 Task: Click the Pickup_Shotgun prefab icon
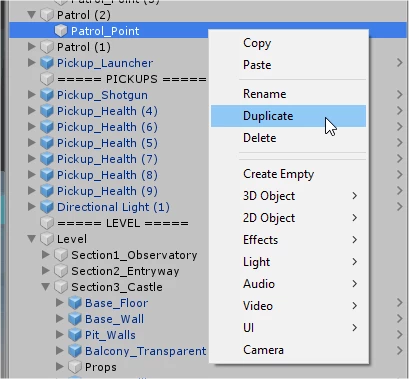47,95
